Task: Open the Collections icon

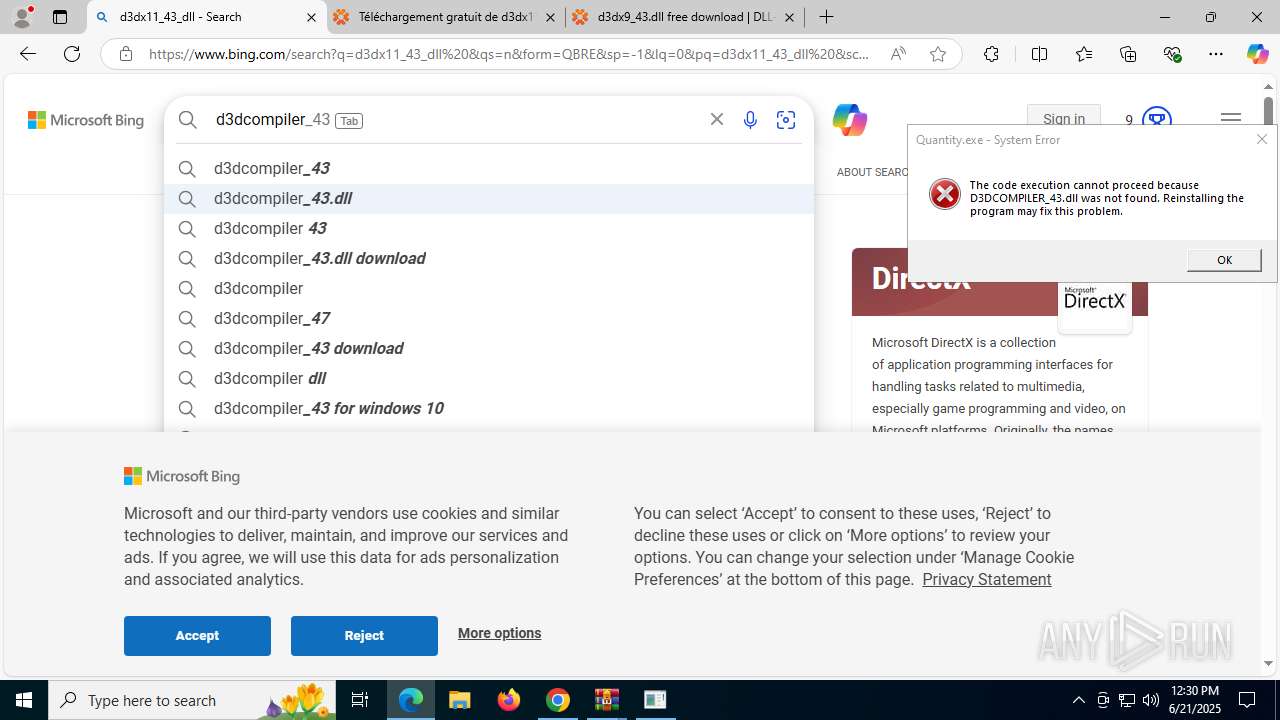Action: (1128, 54)
